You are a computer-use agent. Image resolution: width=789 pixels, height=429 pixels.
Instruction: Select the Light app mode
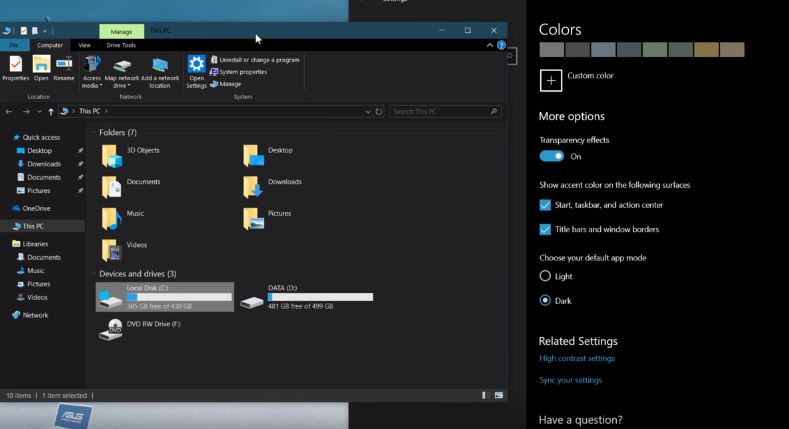click(x=545, y=276)
